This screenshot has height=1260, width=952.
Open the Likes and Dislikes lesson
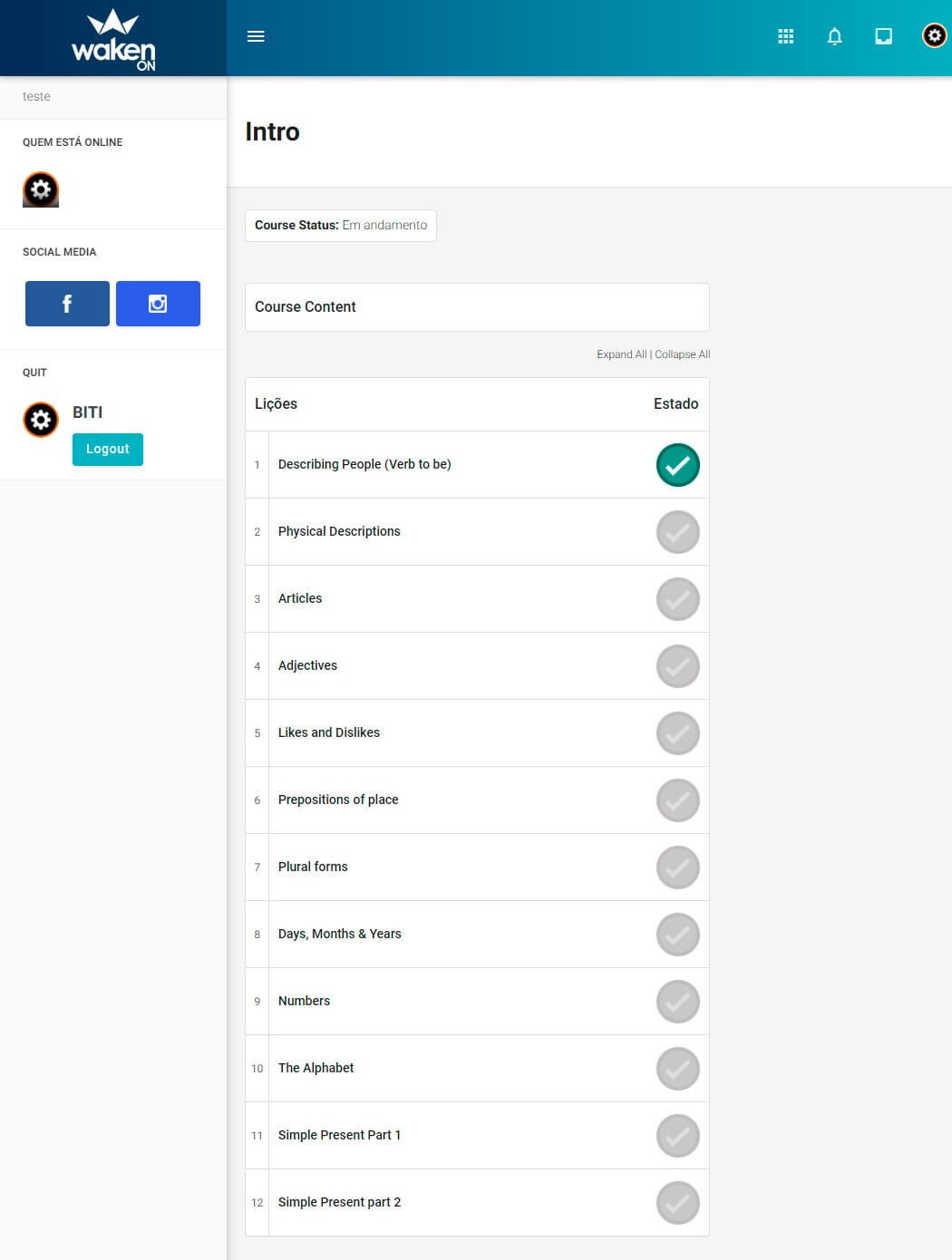tap(328, 732)
